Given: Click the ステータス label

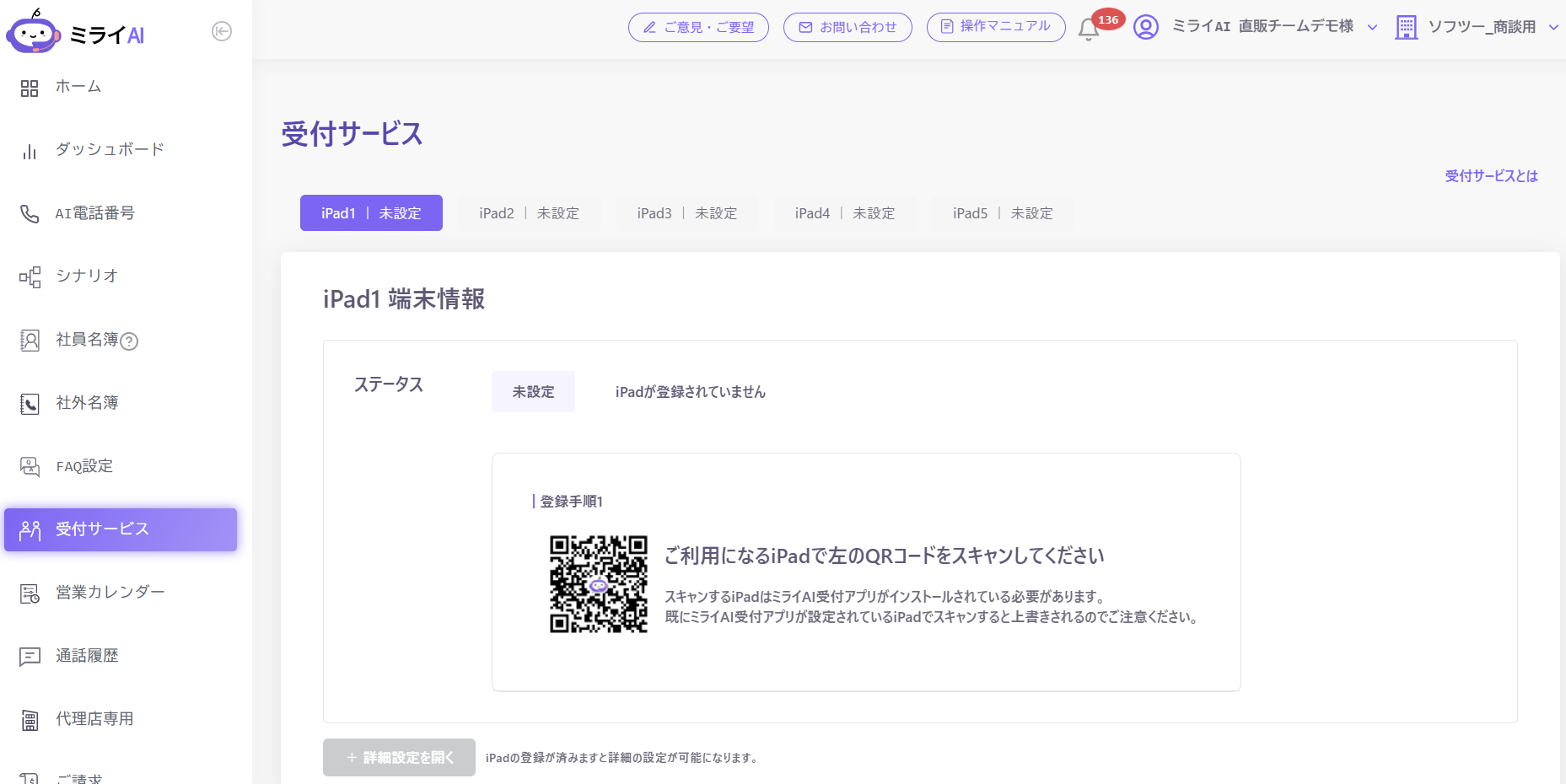Looking at the screenshot, I should click(x=389, y=384).
